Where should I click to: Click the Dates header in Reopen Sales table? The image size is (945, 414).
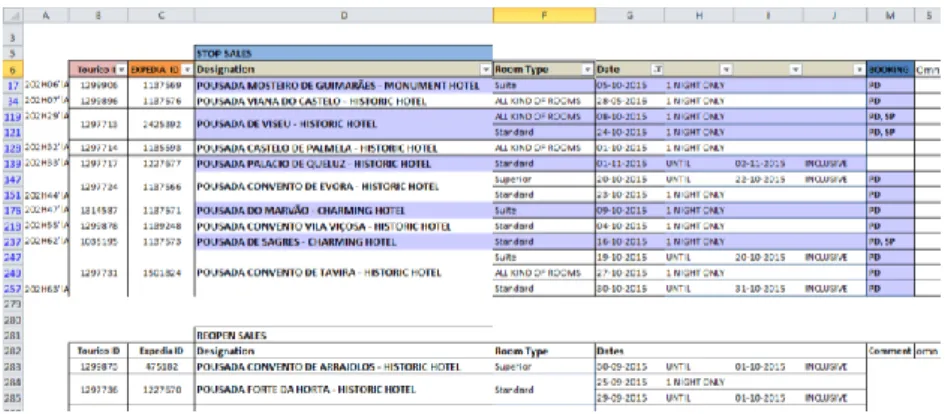pyautogui.click(x=730, y=351)
